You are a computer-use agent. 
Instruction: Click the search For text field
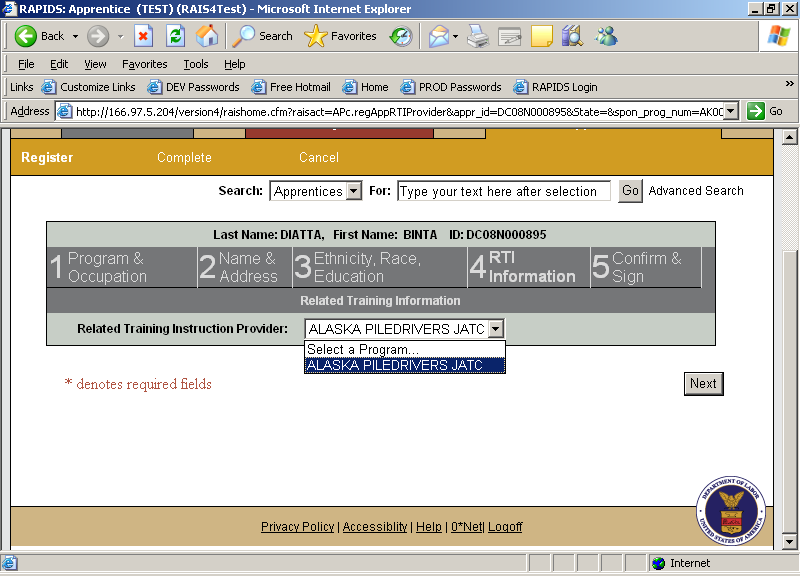point(504,191)
